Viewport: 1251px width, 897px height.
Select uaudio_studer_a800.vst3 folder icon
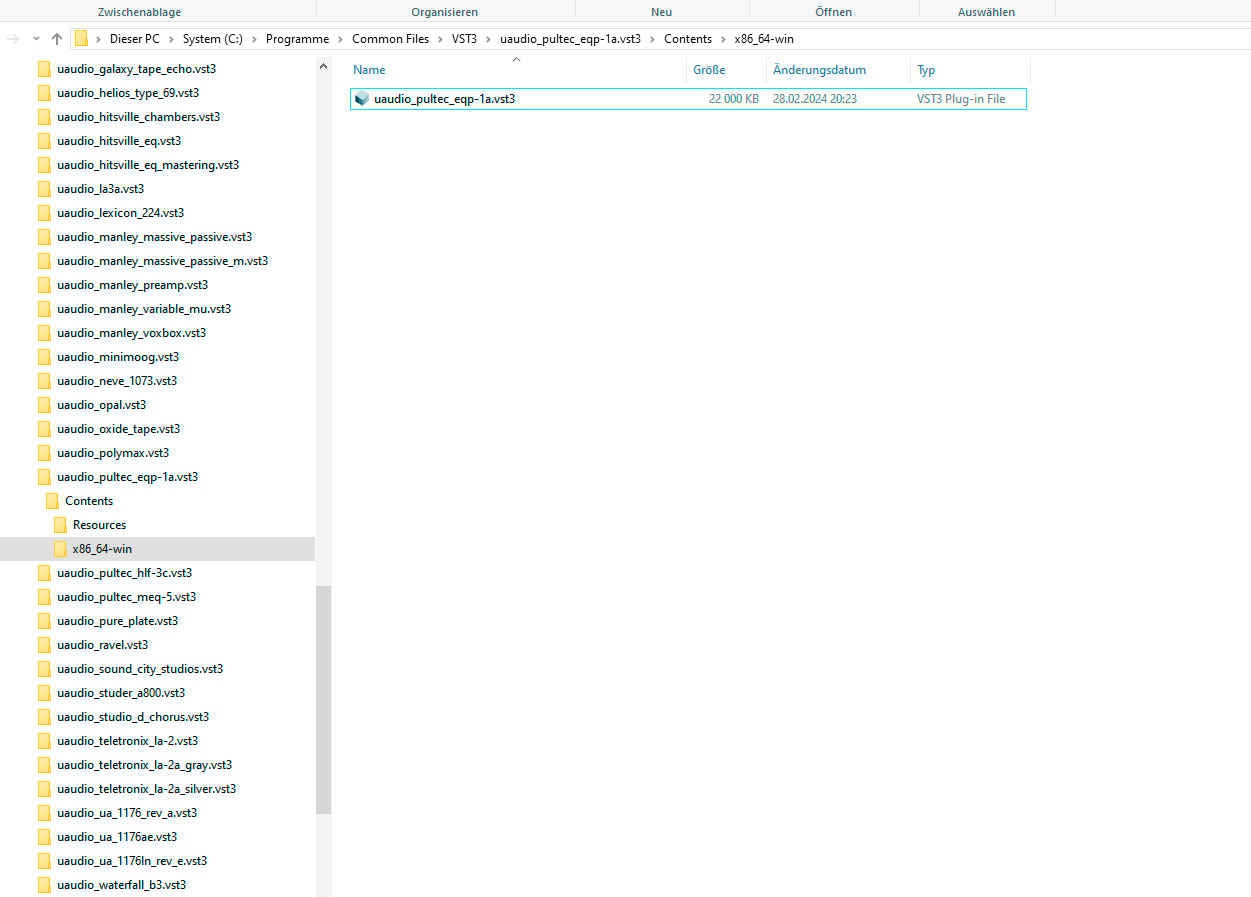[44, 693]
